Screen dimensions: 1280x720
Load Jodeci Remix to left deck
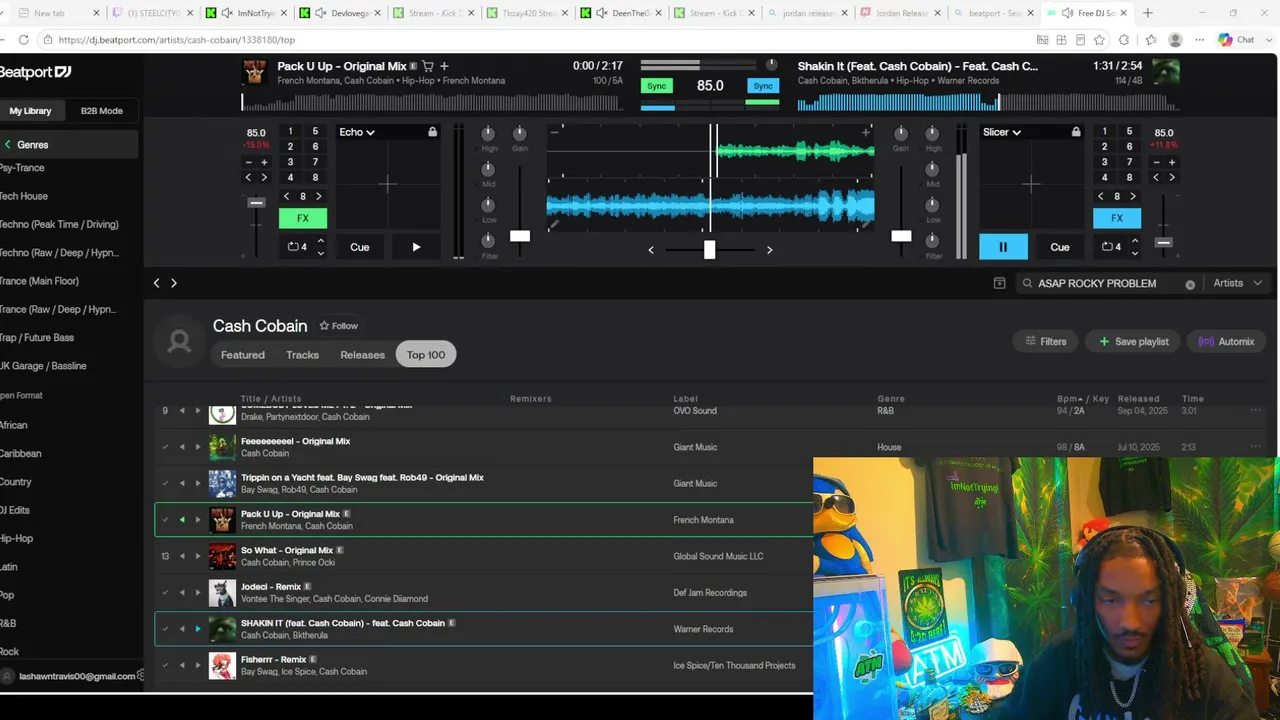pyautogui.click(x=182, y=593)
